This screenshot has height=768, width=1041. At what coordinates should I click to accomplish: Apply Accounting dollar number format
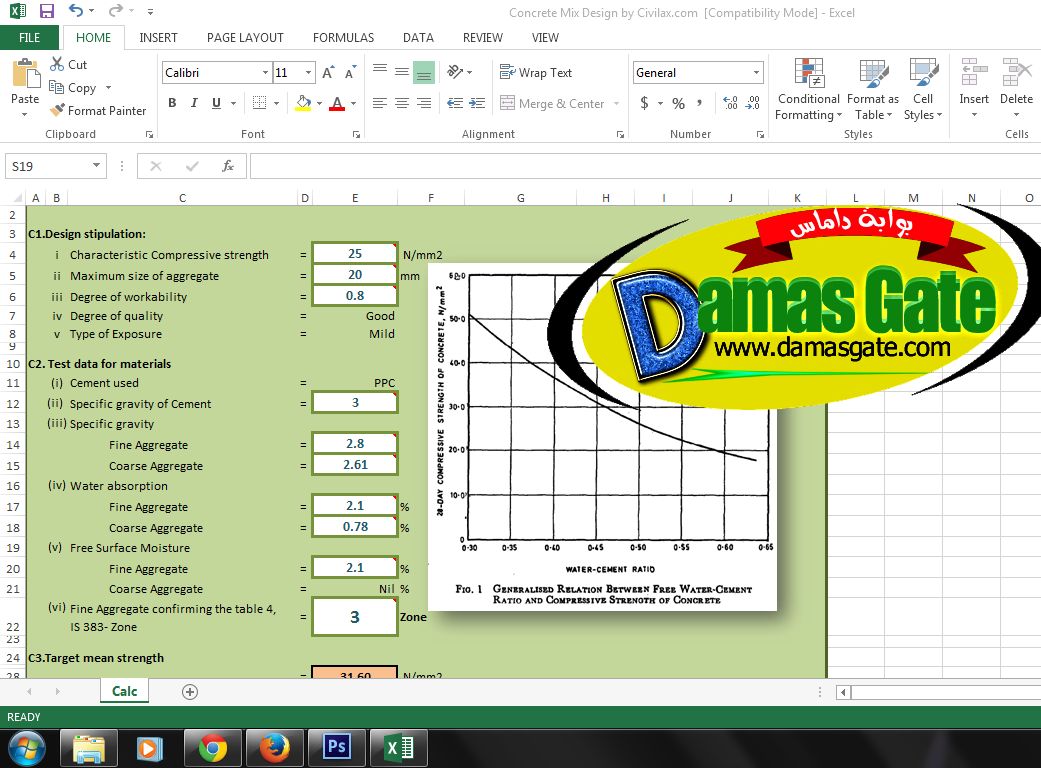(x=644, y=103)
